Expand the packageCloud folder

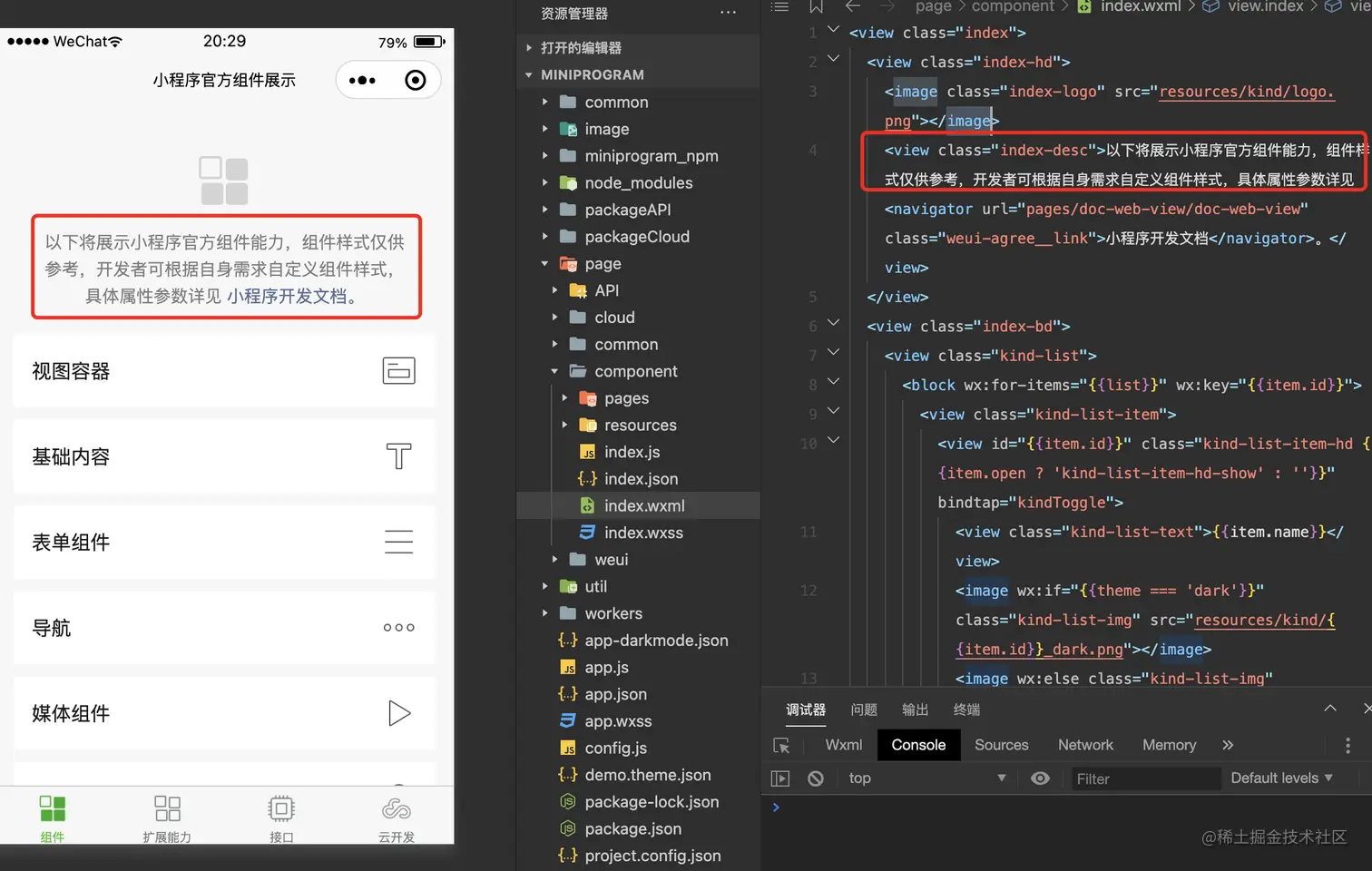click(639, 237)
